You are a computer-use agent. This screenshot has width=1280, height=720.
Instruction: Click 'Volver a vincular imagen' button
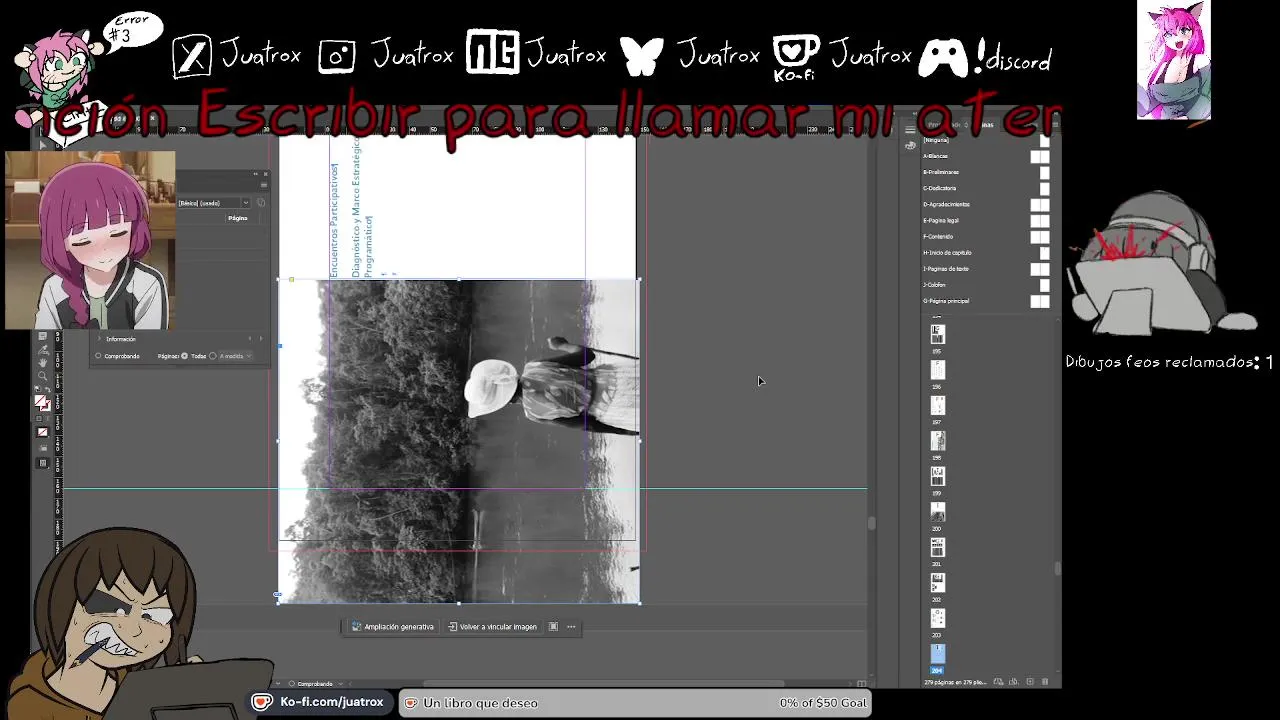pyautogui.click(x=492, y=627)
